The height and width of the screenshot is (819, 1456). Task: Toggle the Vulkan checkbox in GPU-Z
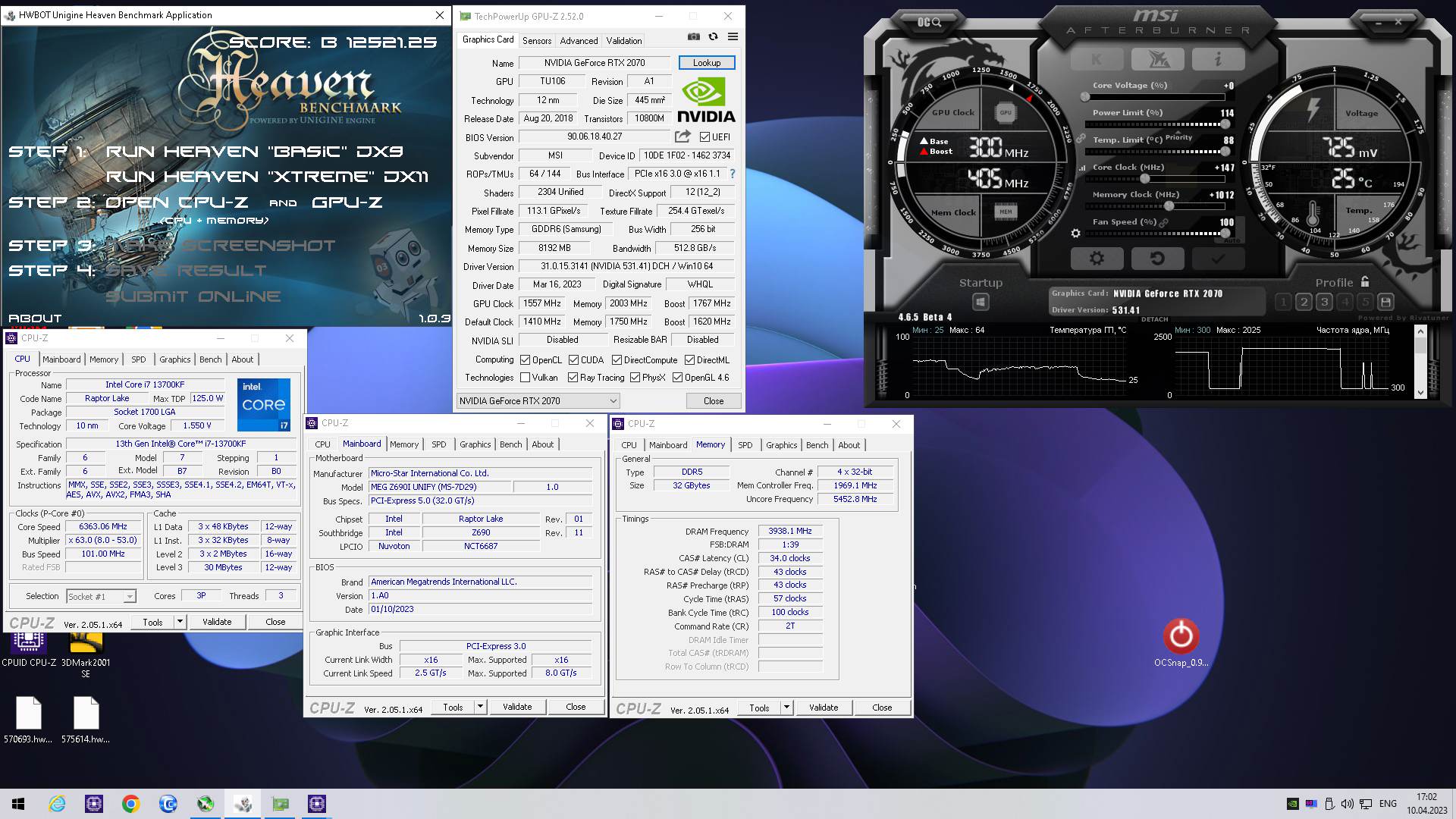point(525,378)
